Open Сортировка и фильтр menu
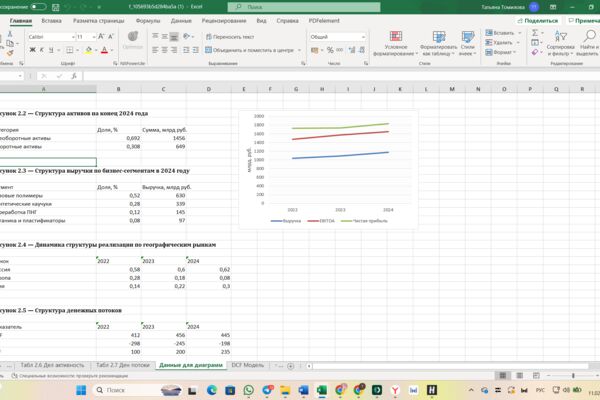The width and height of the screenshot is (600, 400). pyautogui.click(x=561, y=43)
